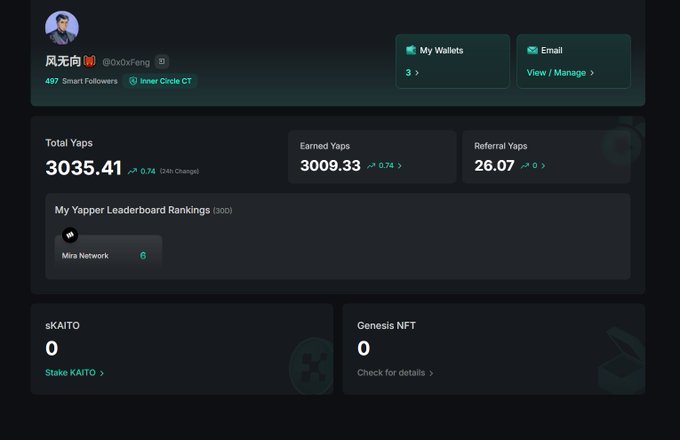The height and width of the screenshot is (440, 680).
Task: Click the Mira Network logo icon
Action: [70, 235]
